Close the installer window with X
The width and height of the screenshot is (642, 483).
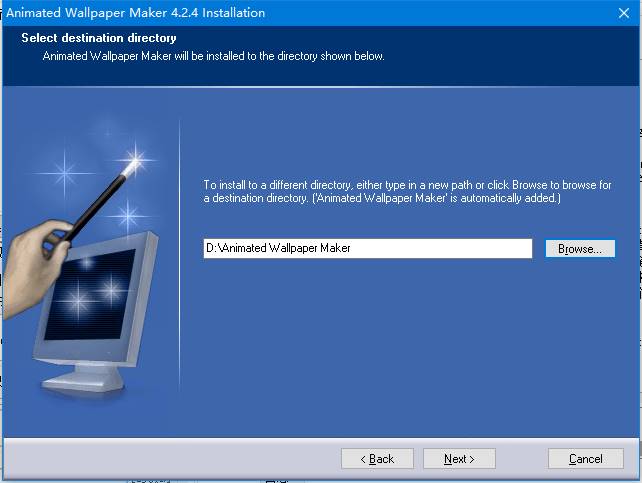pyautogui.click(x=624, y=13)
